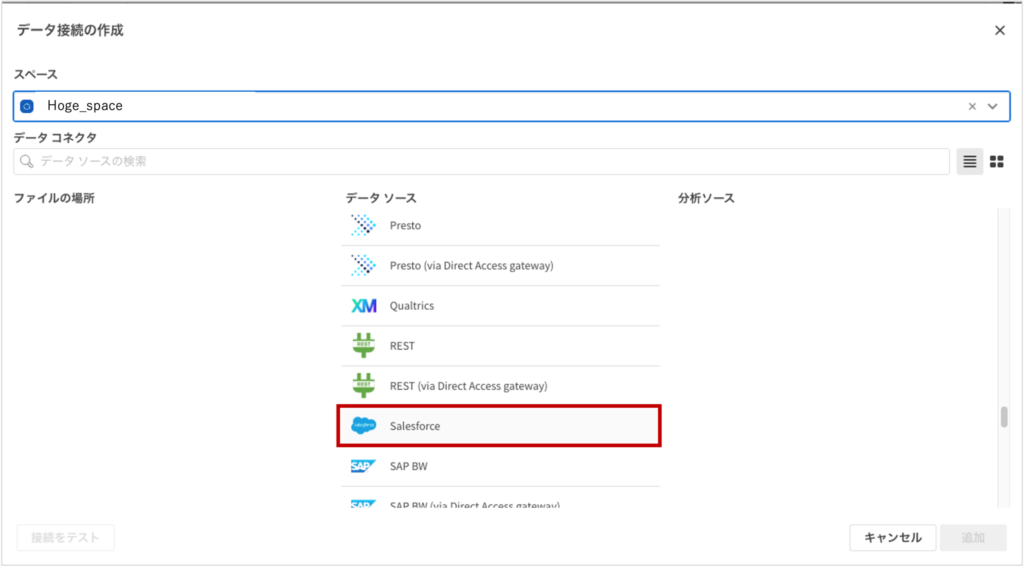
Task: Click the Qualtrics XM logo icon
Action: [364, 306]
